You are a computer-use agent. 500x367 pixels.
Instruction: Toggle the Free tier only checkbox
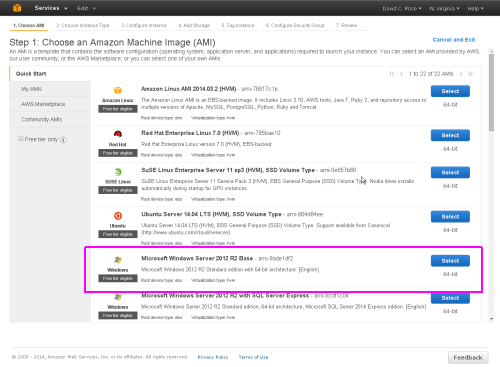pos(21,139)
